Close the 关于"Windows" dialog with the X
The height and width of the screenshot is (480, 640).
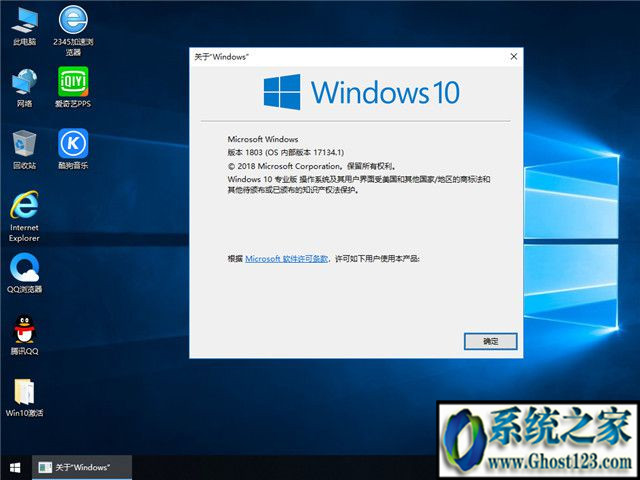(514, 57)
